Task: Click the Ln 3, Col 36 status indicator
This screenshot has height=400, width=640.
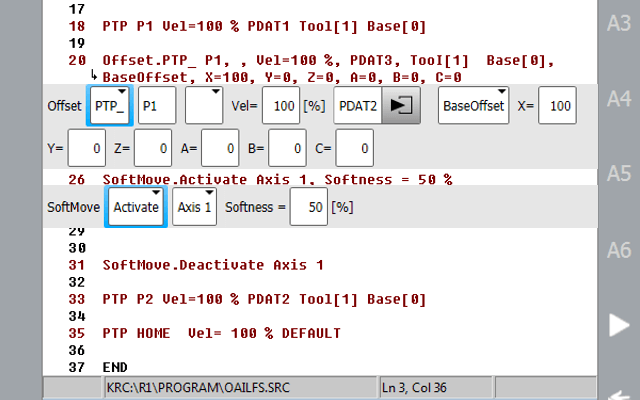Action: [414, 387]
